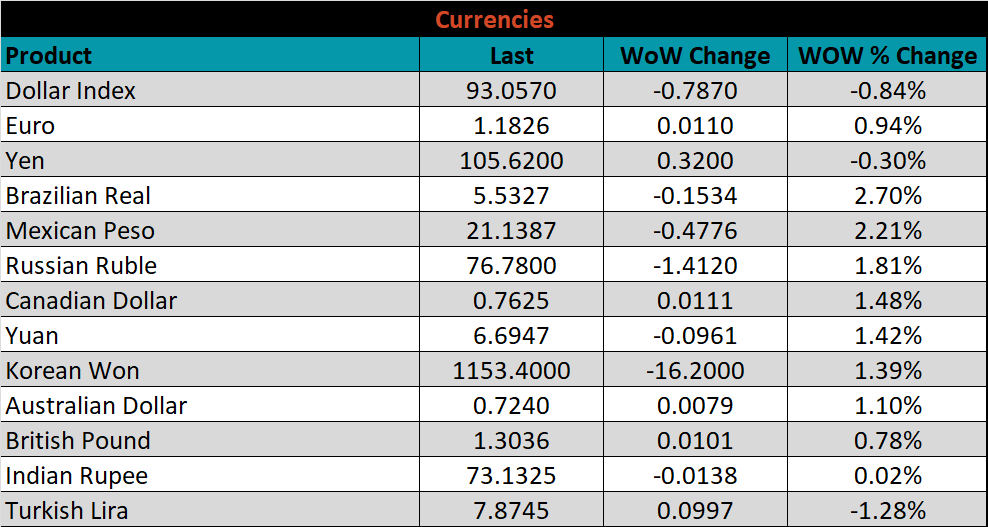Select Korean Won last value 1153.4000
Viewport: 988px width, 527px height.
511,371
